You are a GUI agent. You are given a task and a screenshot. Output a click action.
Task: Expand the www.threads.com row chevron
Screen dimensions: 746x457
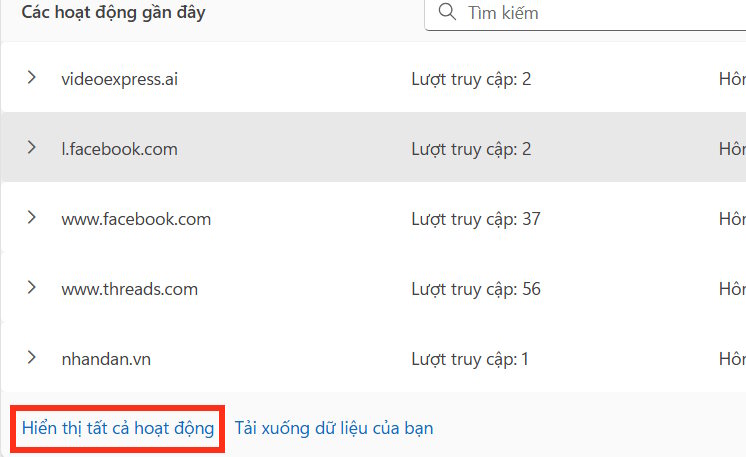pos(31,287)
